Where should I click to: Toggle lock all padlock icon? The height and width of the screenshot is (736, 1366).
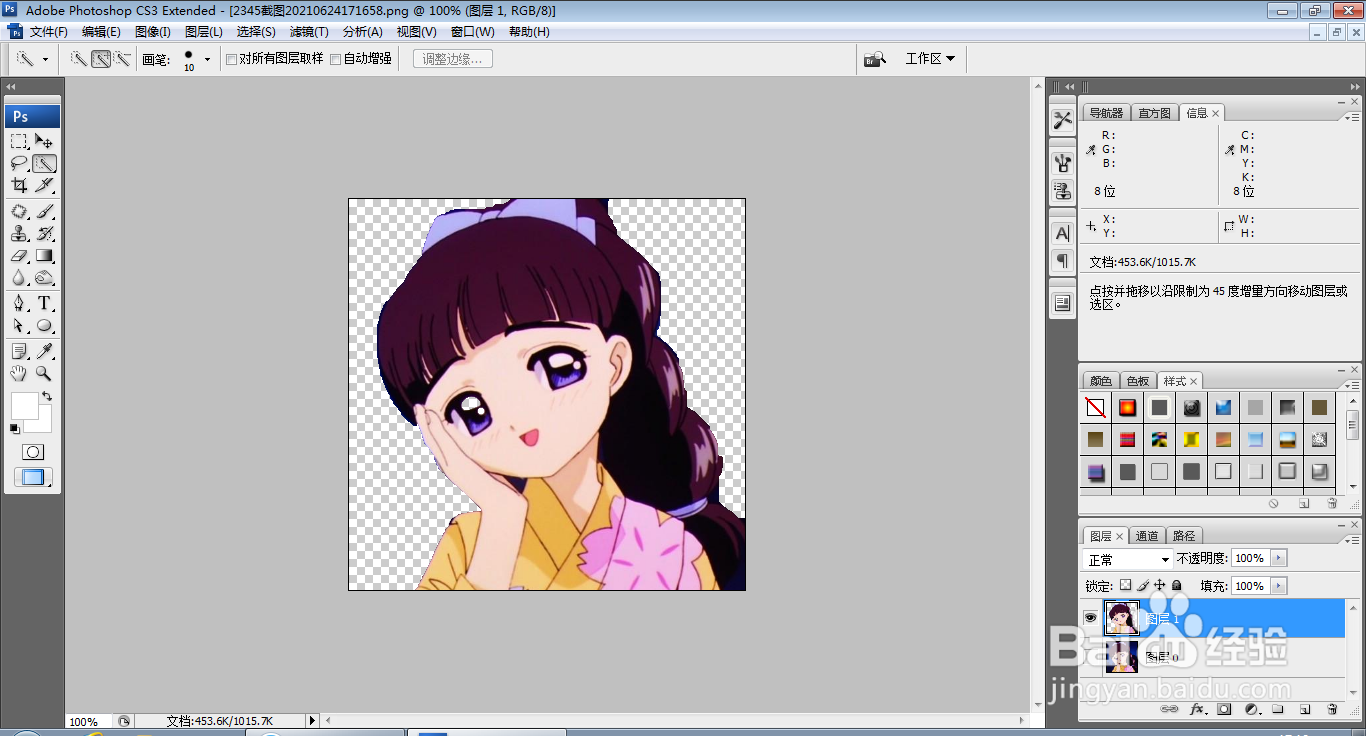(x=1177, y=586)
